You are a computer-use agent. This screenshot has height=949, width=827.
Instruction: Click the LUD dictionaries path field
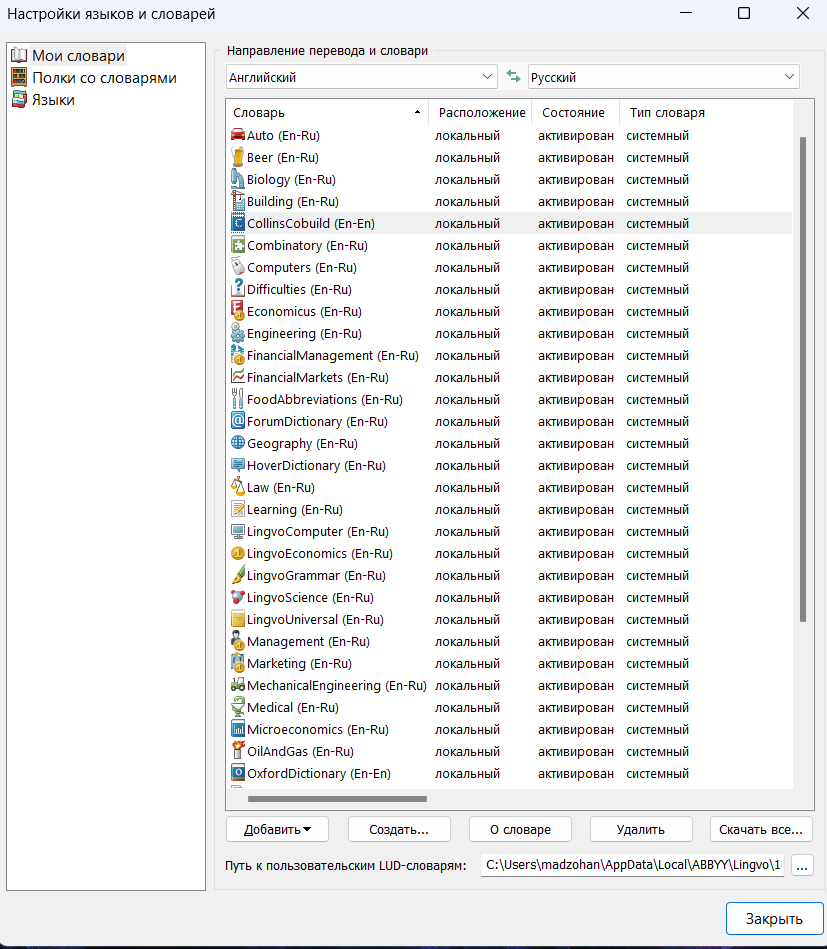(x=632, y=865)
